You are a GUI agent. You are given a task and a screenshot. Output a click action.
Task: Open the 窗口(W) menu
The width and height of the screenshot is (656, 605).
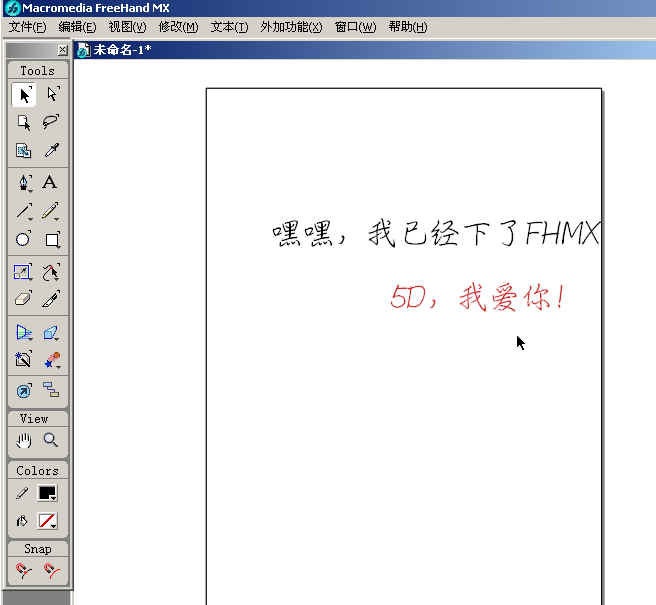tap(356, 27)
